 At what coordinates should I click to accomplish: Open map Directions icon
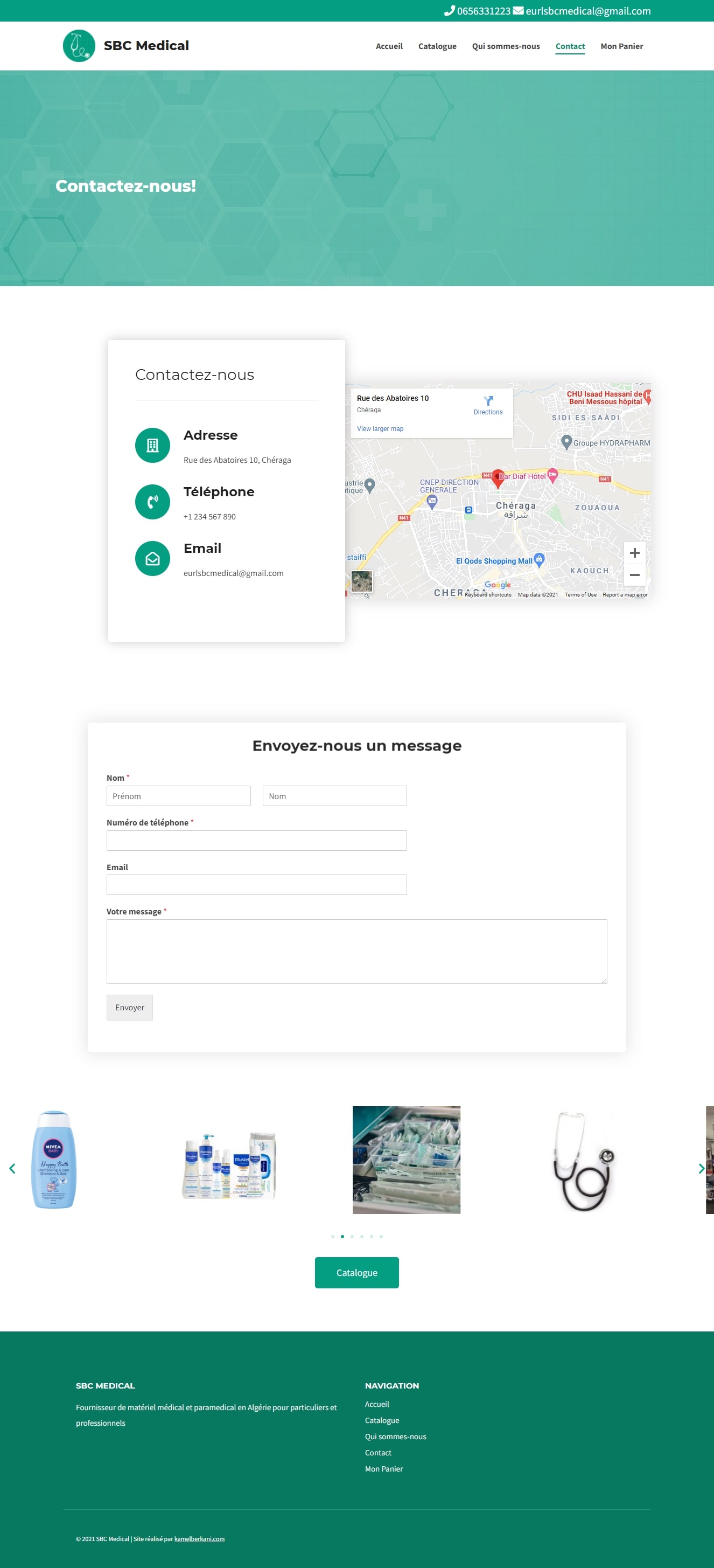click(488, 401)
